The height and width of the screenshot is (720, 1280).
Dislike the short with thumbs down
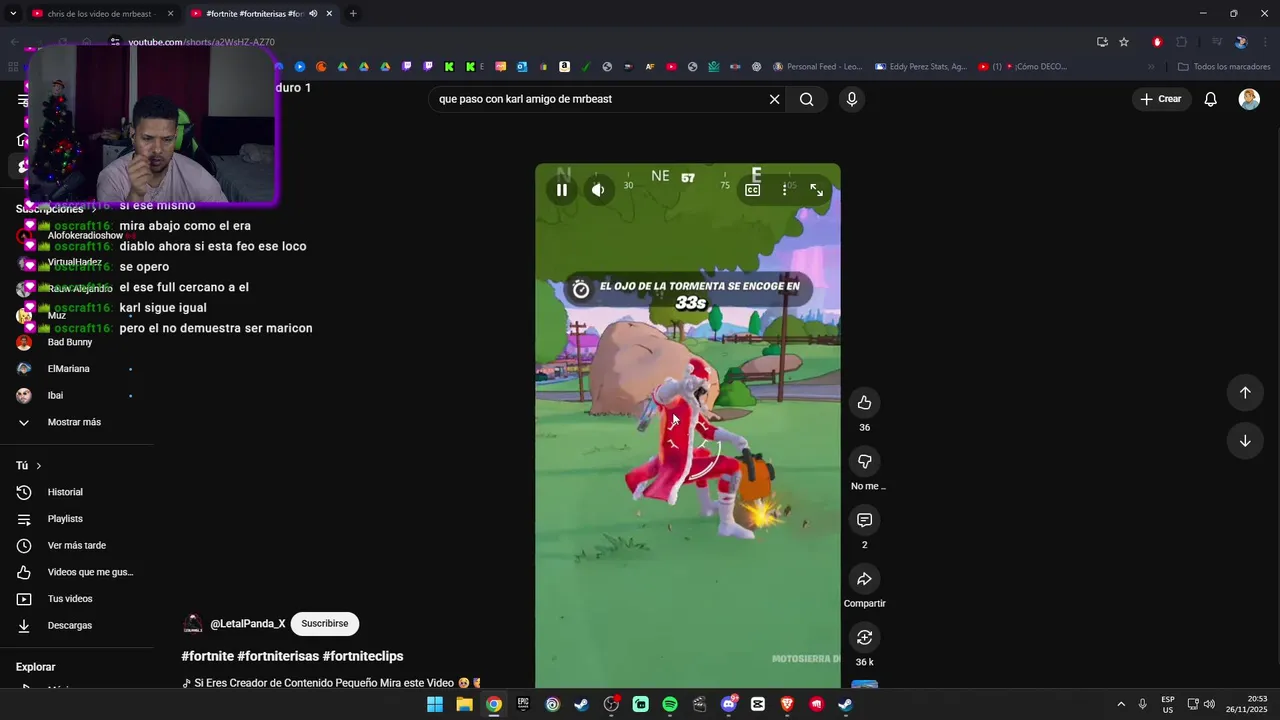coord(864,461)
